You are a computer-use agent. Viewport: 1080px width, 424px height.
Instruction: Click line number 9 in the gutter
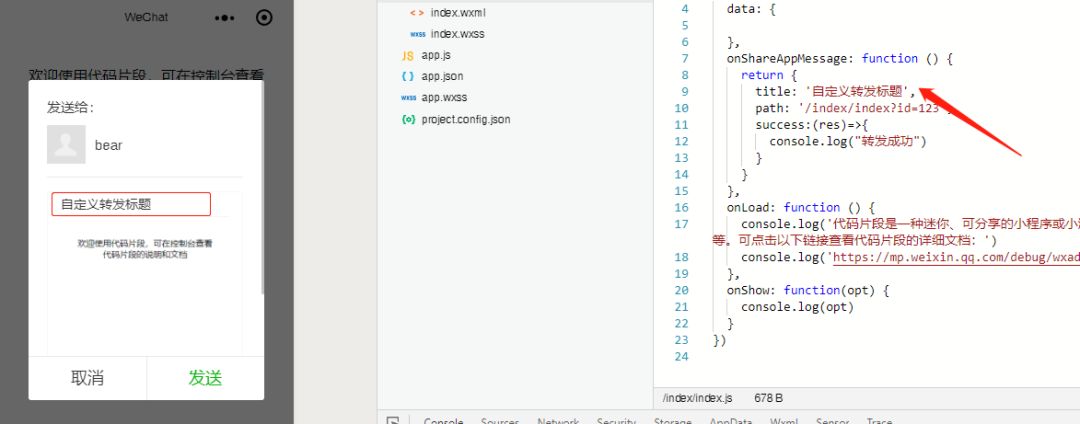point(685,92)
